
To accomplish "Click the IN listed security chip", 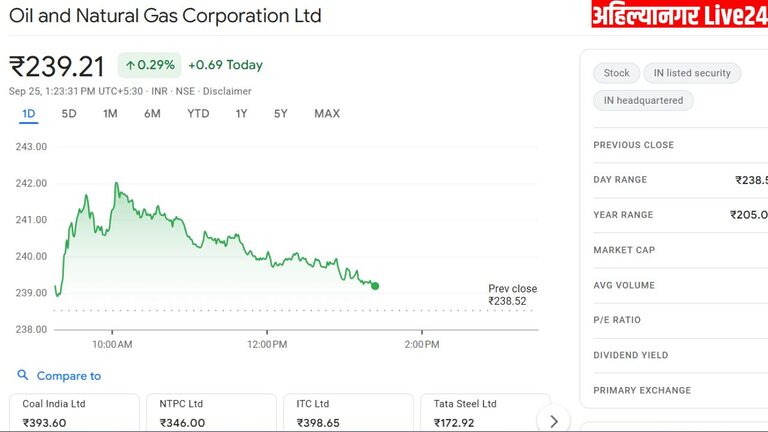I will click(x=692, y=73).
